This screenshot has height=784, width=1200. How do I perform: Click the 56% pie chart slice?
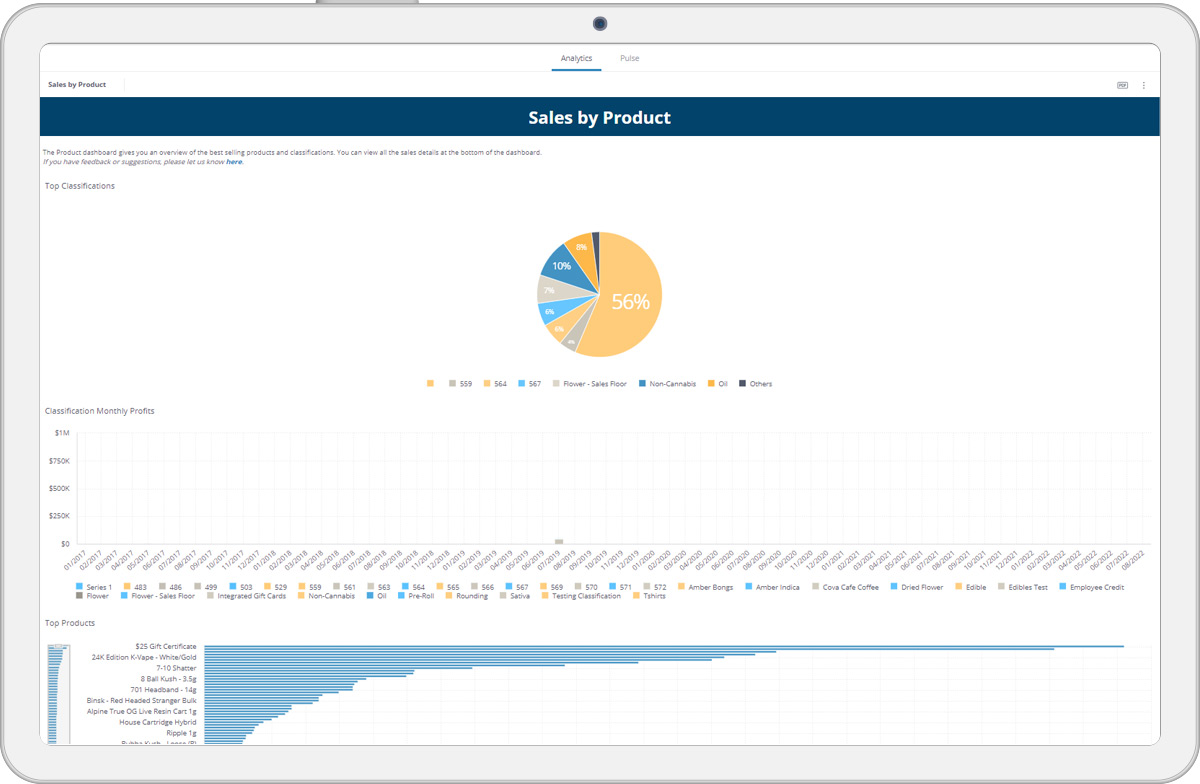[630, 302]
